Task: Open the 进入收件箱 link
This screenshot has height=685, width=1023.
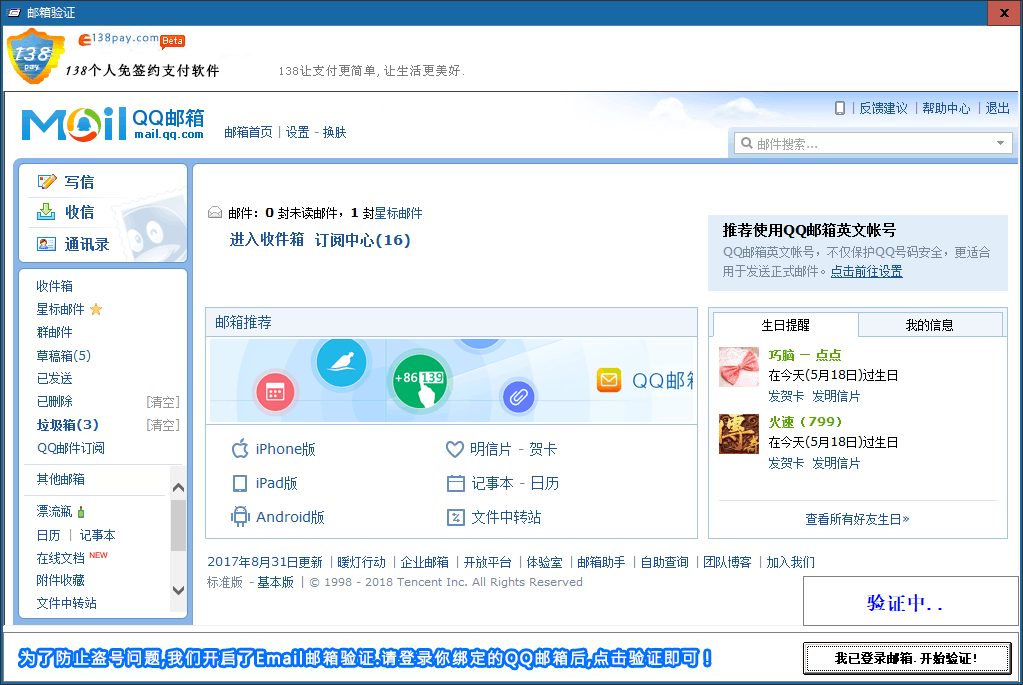Action: click(x=266, y=240)
